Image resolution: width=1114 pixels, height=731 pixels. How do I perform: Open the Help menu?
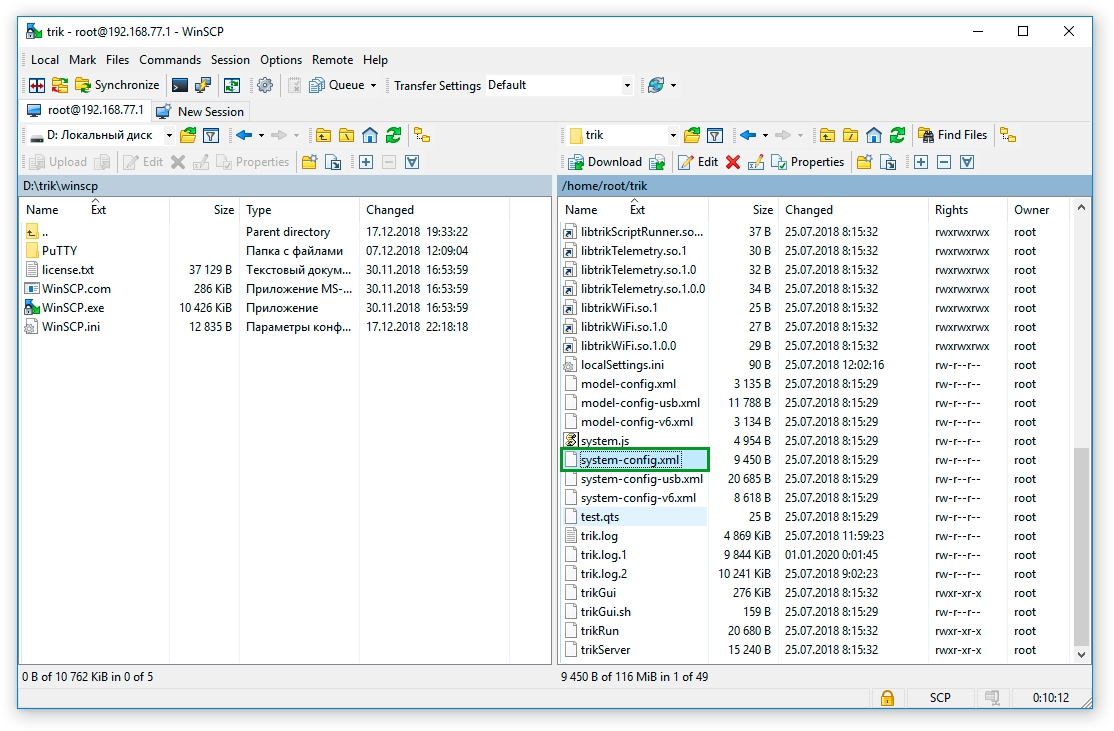(375, 60)
